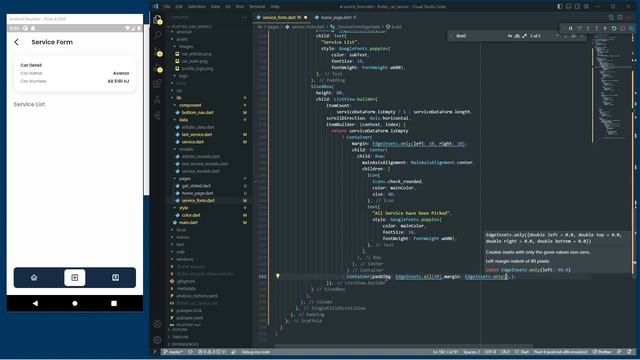Viewport: 640px width, 360px height.
Task: Open the Edit menu
Action: (x=179, y=7)
